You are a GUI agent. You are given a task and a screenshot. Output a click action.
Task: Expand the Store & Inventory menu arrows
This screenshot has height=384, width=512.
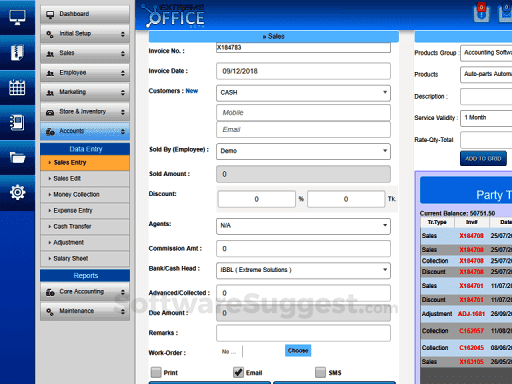[123, 112]
